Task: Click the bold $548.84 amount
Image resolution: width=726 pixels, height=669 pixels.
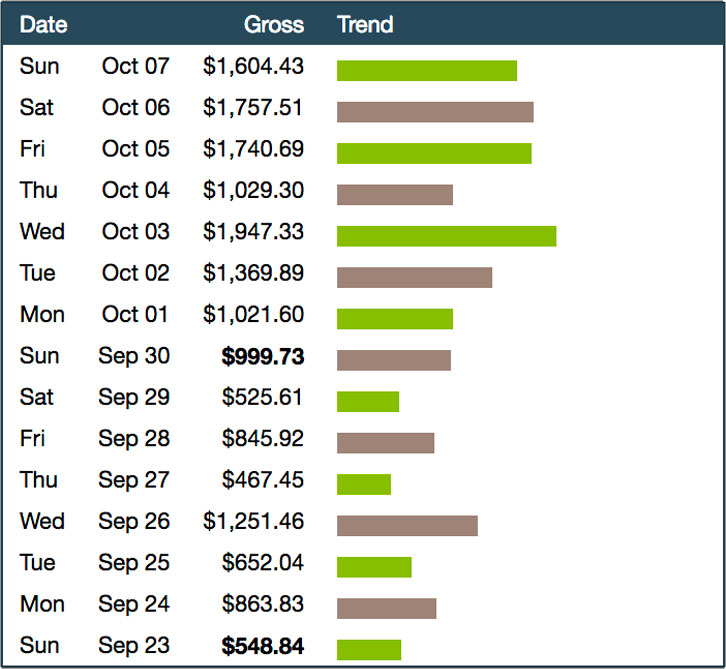Action: (x=263, y=646)
